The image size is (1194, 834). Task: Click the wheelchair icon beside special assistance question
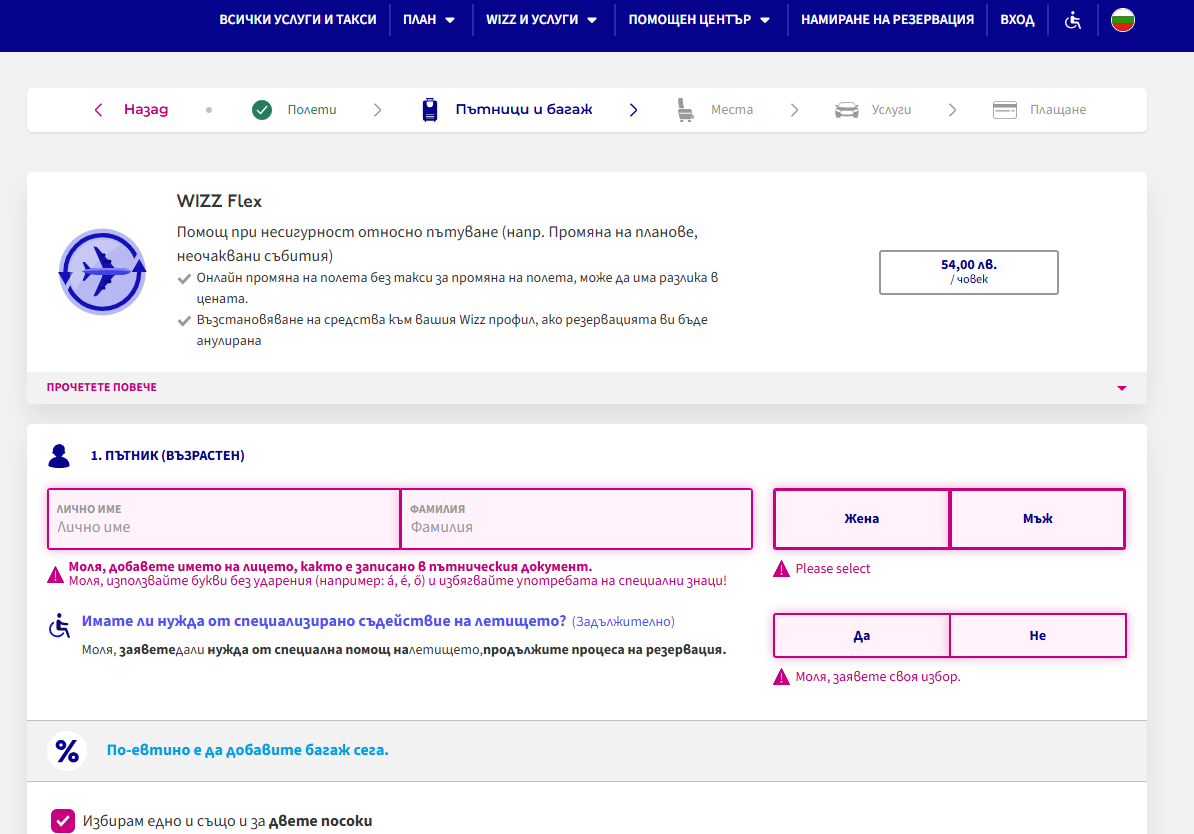click(x=59, y=625)
